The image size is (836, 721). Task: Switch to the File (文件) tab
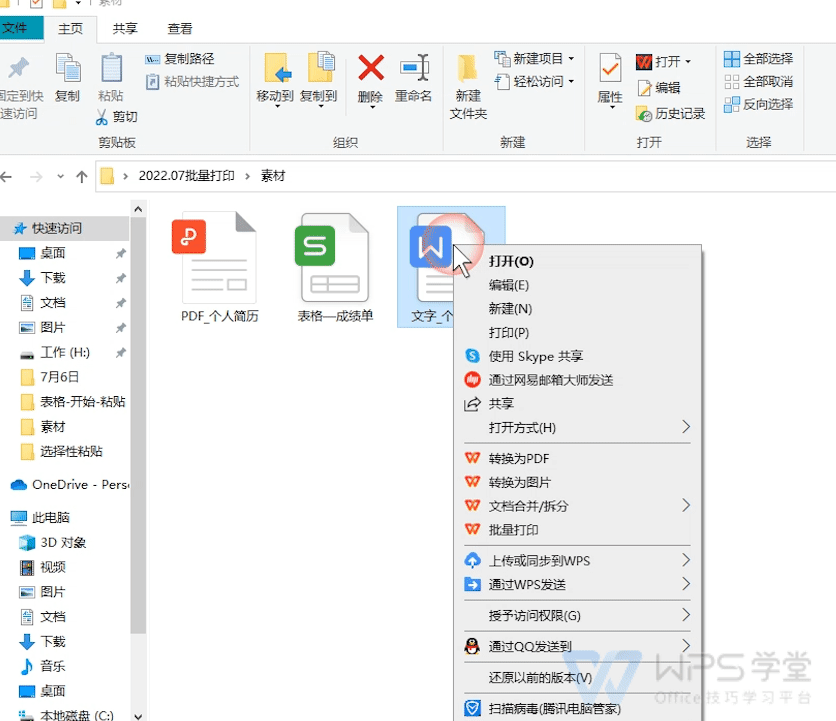(x=20, y=28)
